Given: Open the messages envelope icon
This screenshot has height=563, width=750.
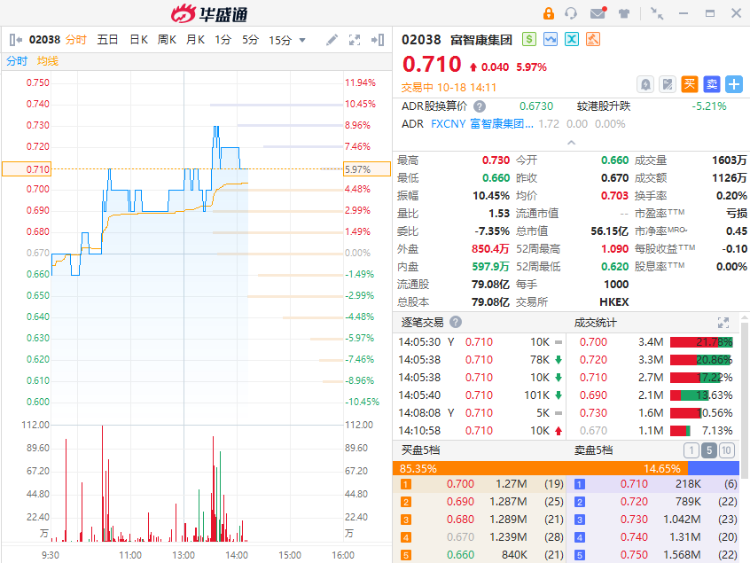Looking at the screenshot, I should (x=598, y=13).
